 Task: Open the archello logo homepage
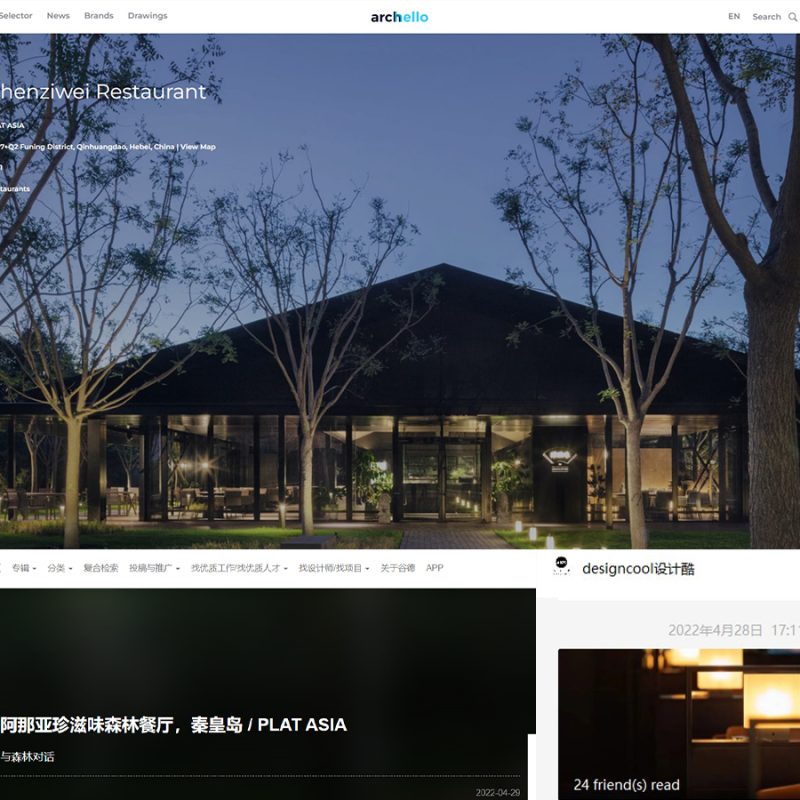pyautogui.click(x=399, y=17)
